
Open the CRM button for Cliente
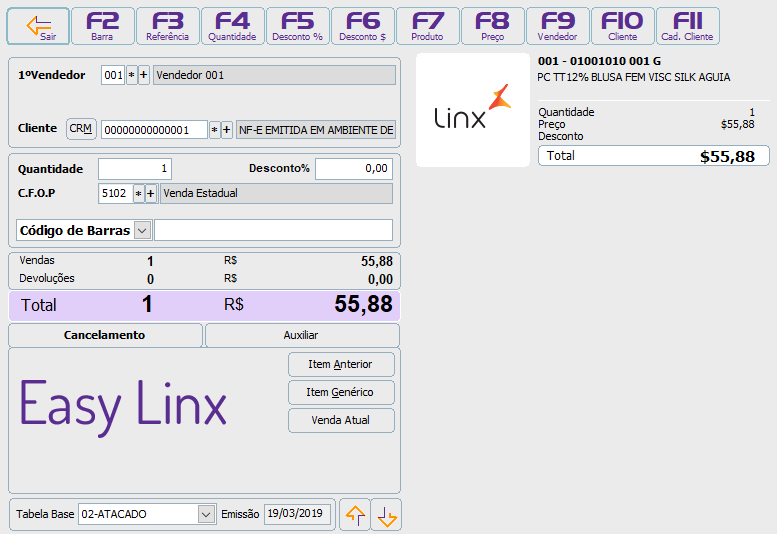click(81, 129)
